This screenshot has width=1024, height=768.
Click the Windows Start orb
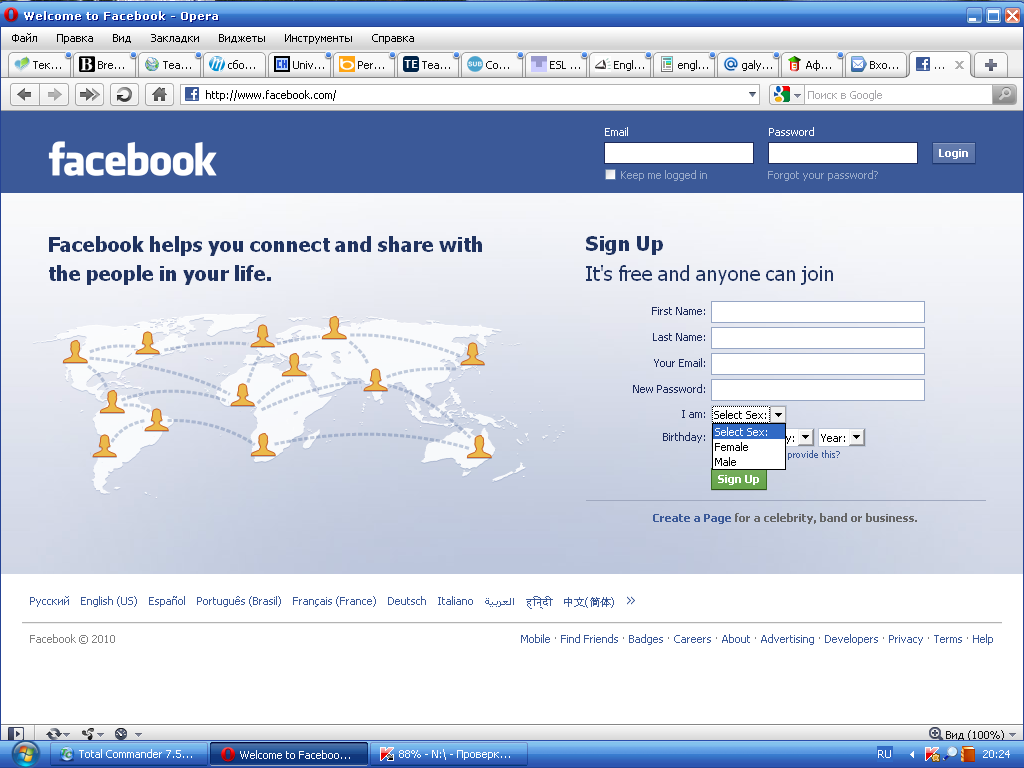click(x=25, y=754)
